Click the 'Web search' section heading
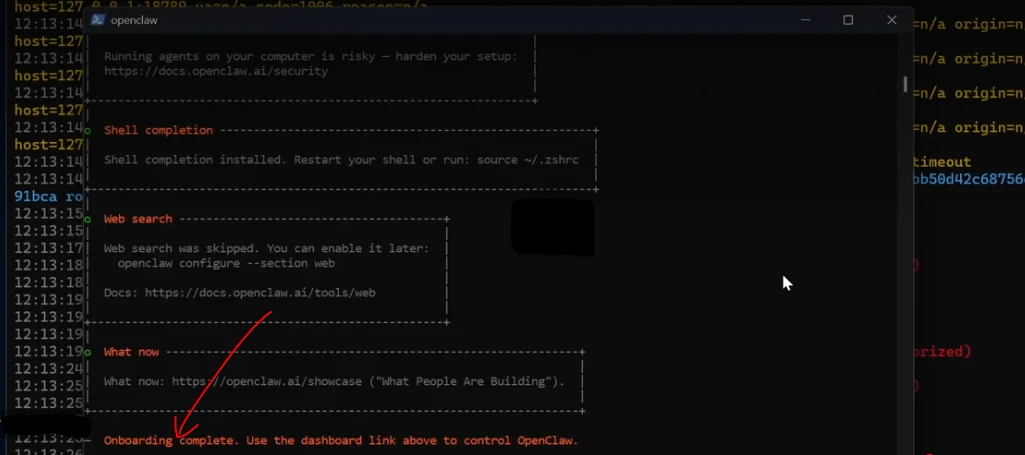1025x455 pixels. pyautogui.click(x=138, y=219)
